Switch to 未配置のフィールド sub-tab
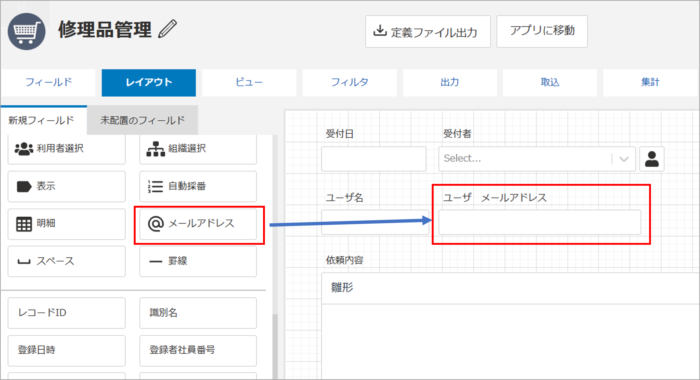The image size is (700, 380). pyautogui.click(x=142, y=120)
